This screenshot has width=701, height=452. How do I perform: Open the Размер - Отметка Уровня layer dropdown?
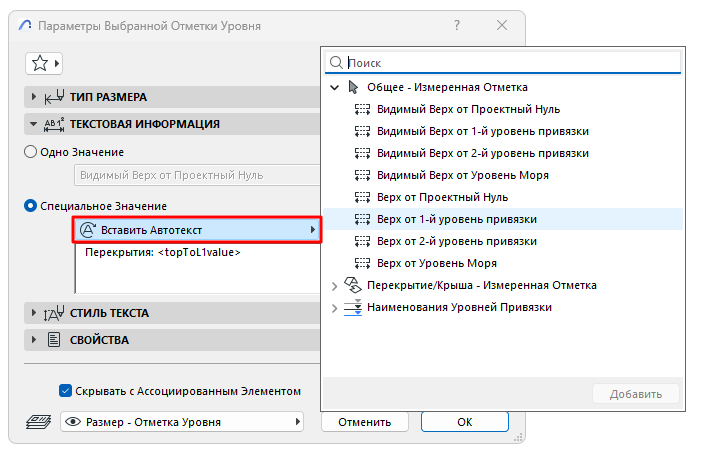(x=182, y=422)
